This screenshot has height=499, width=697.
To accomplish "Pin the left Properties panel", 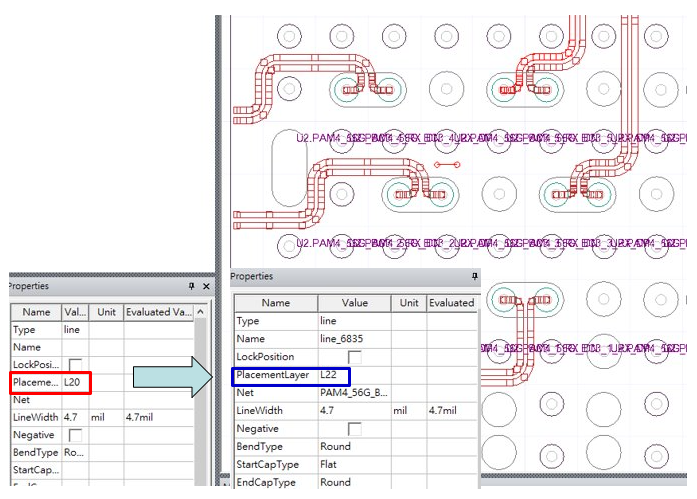I will point(192,286).
